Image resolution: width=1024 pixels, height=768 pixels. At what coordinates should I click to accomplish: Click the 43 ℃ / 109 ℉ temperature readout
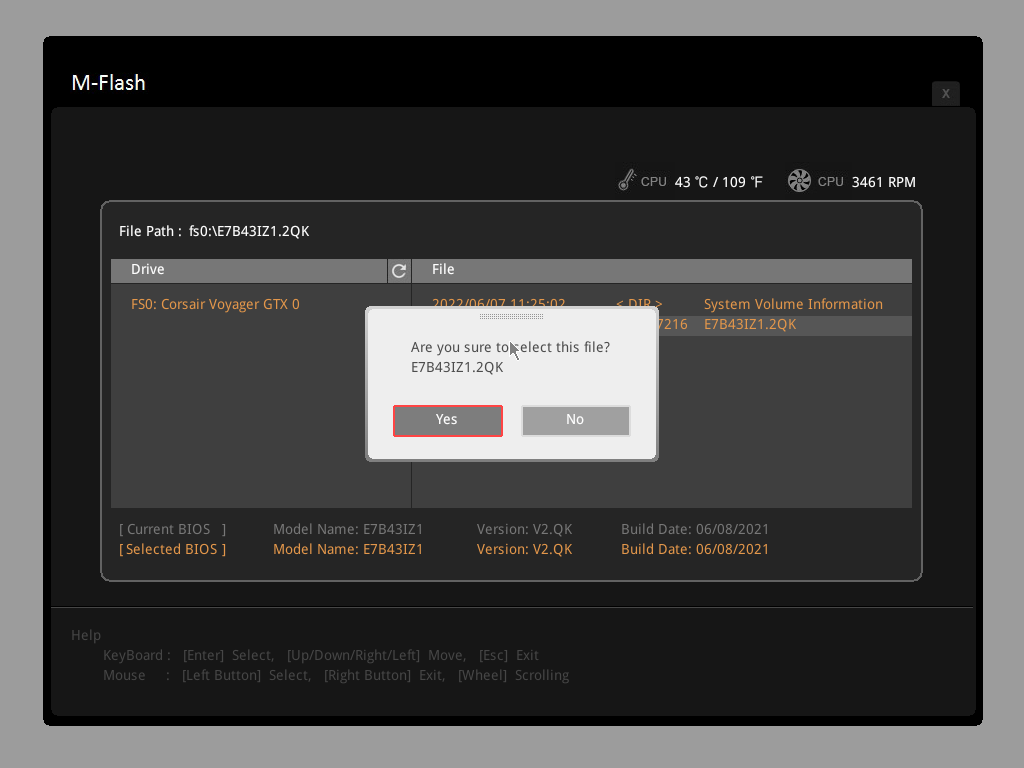tap(717, 182)
